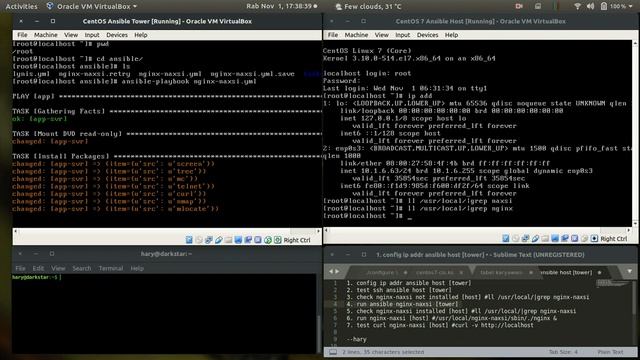Click display settings icon in Ansible Host status bar
The width and height of the screenshot is (640, 360).
555,238
